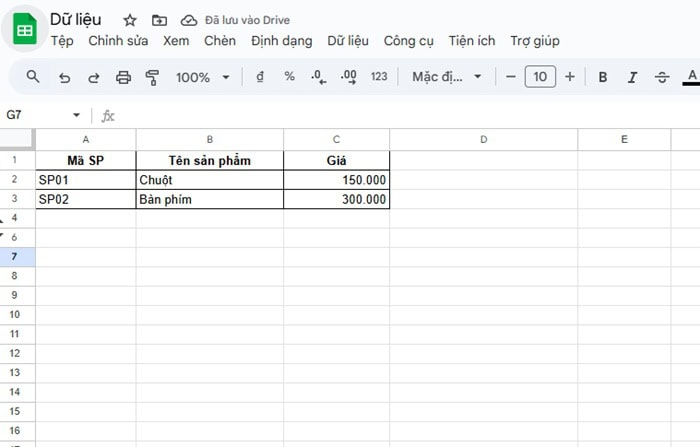This screenshot has width=700, height=447.
Task: Select column B header
Action: (209, 140)
